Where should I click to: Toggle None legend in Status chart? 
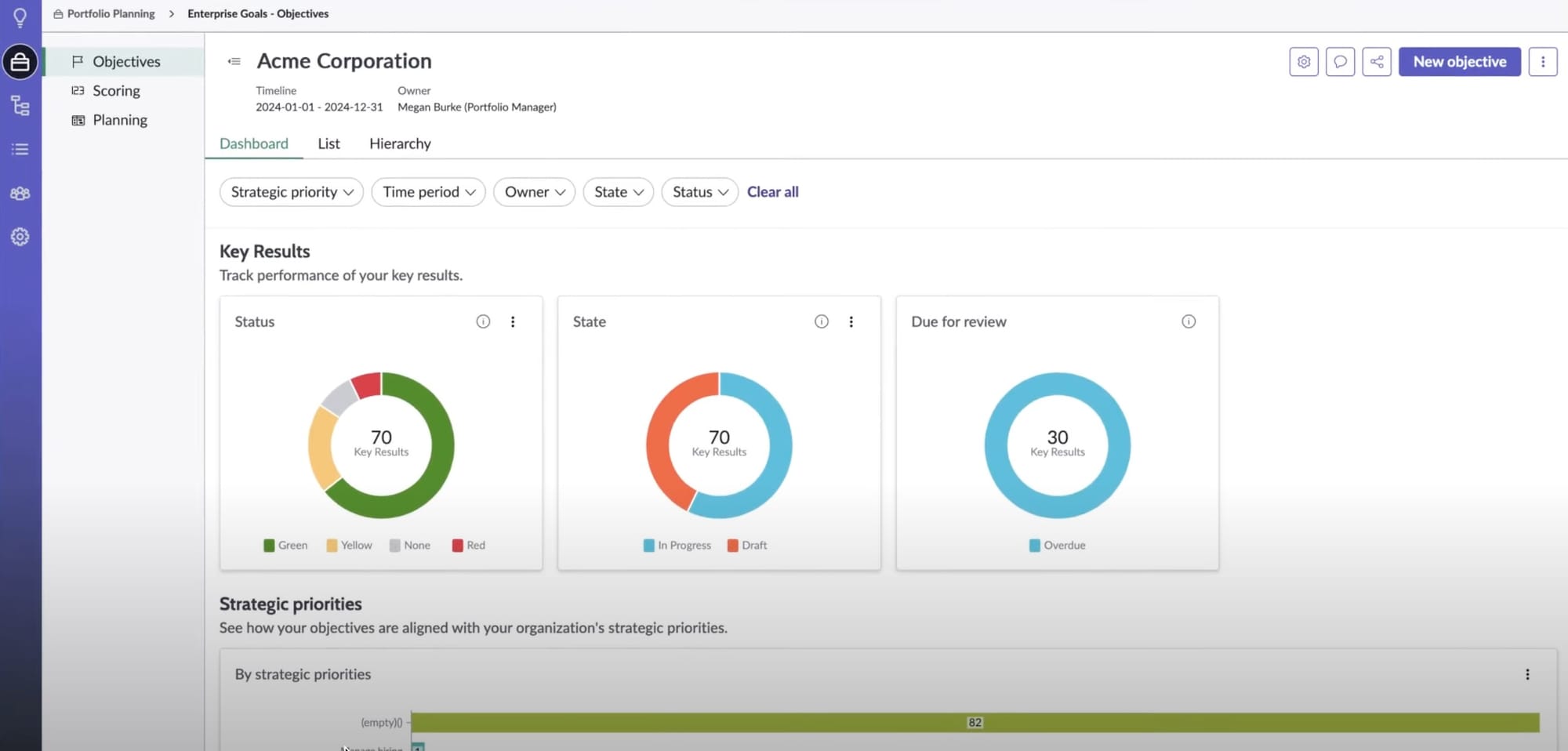point(410,546)
